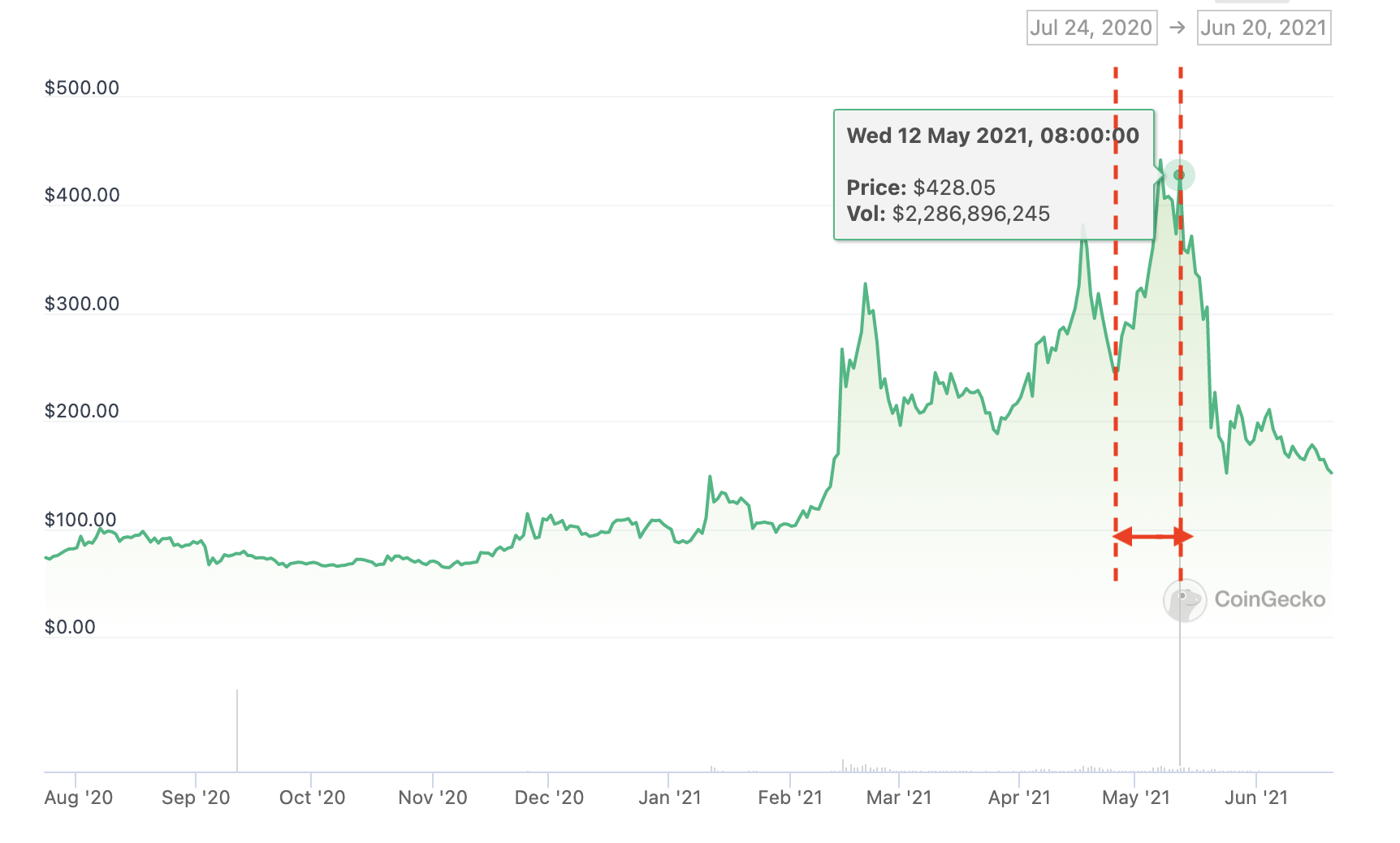The width and height of the screenshot is (1400, 843).
Task: Click the $500.00 y-axis label
Action: [83, 87]
